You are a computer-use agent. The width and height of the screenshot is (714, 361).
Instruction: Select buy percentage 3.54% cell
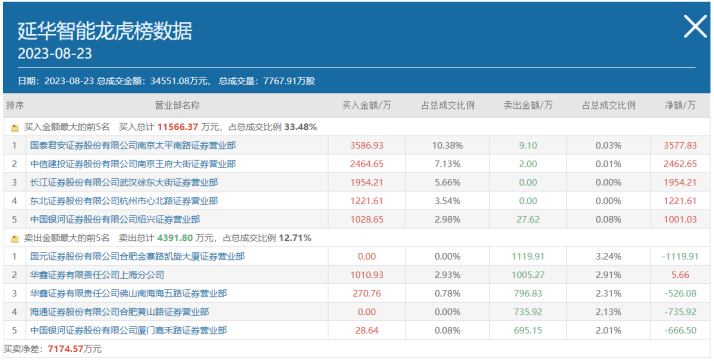(x=448, y=201)
